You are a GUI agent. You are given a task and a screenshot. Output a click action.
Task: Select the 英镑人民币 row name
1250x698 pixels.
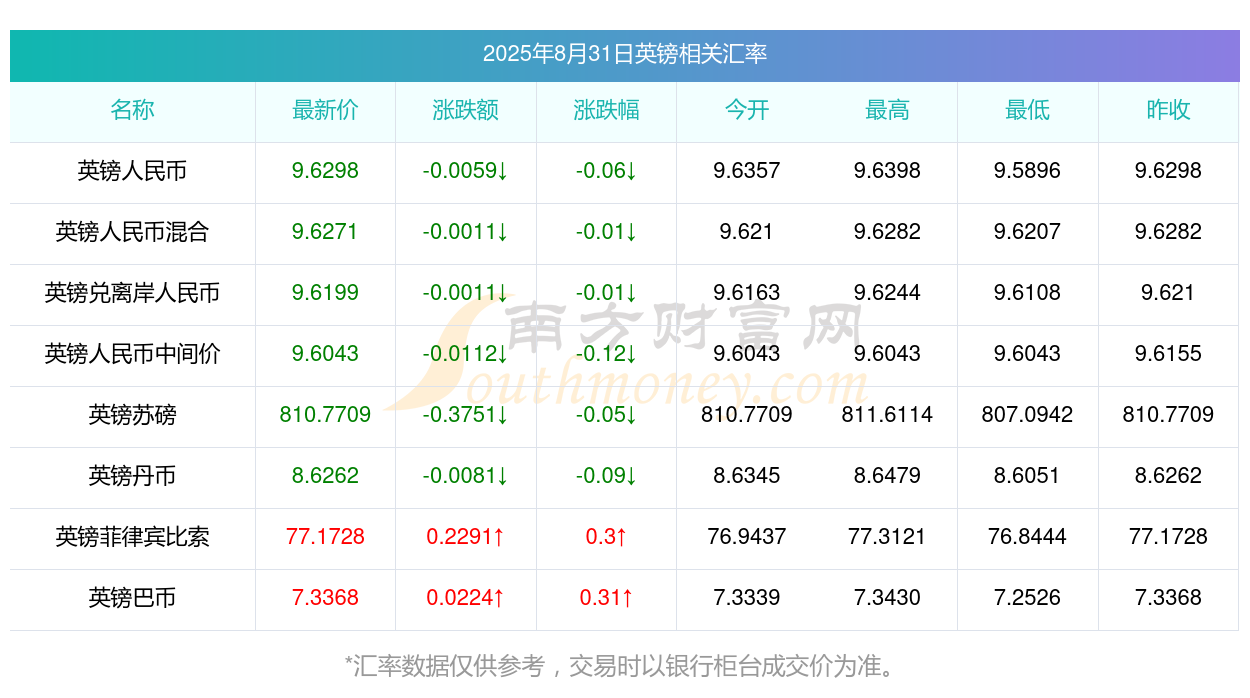coord(132,171)
